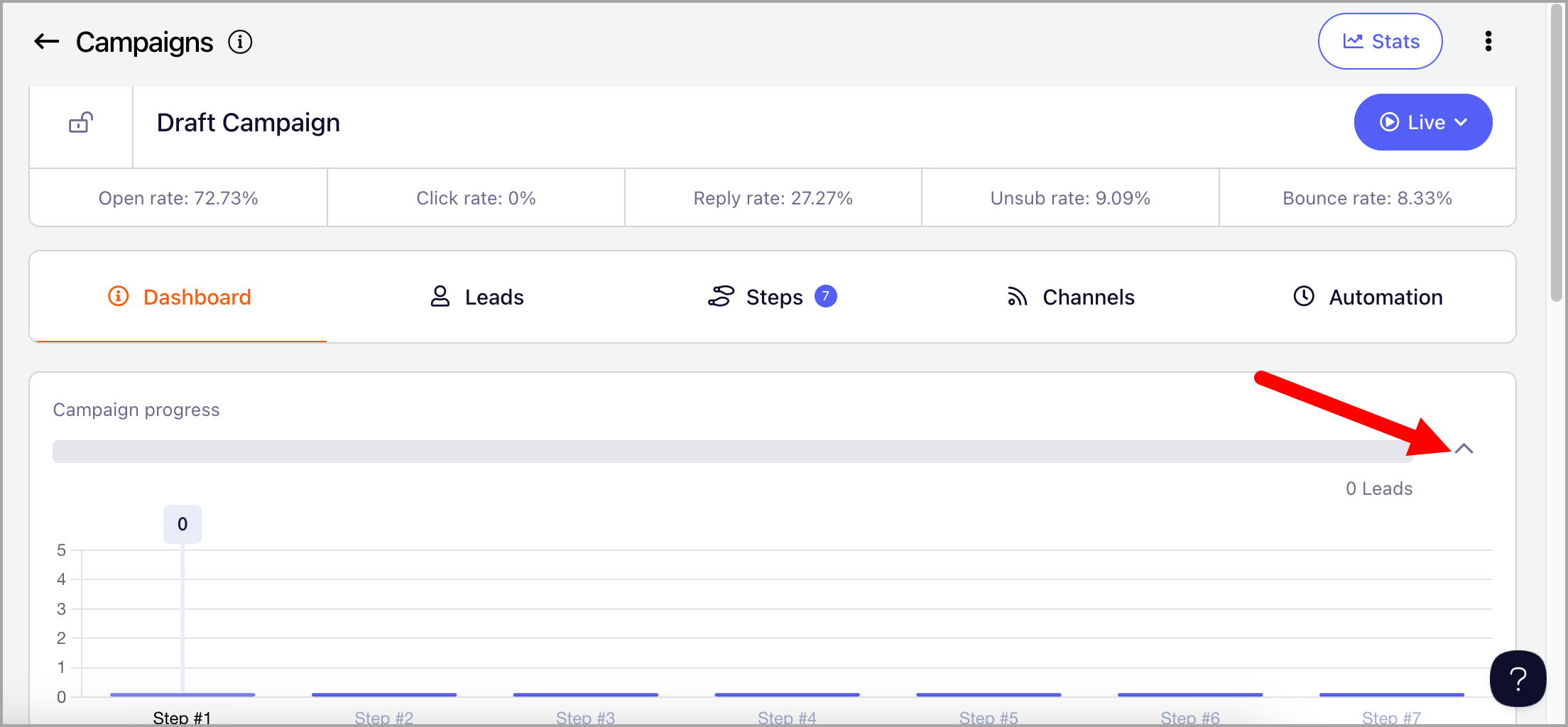
Task: Click the Campaign progress heading
Action: pyautogui.click(x=136, y=410)
